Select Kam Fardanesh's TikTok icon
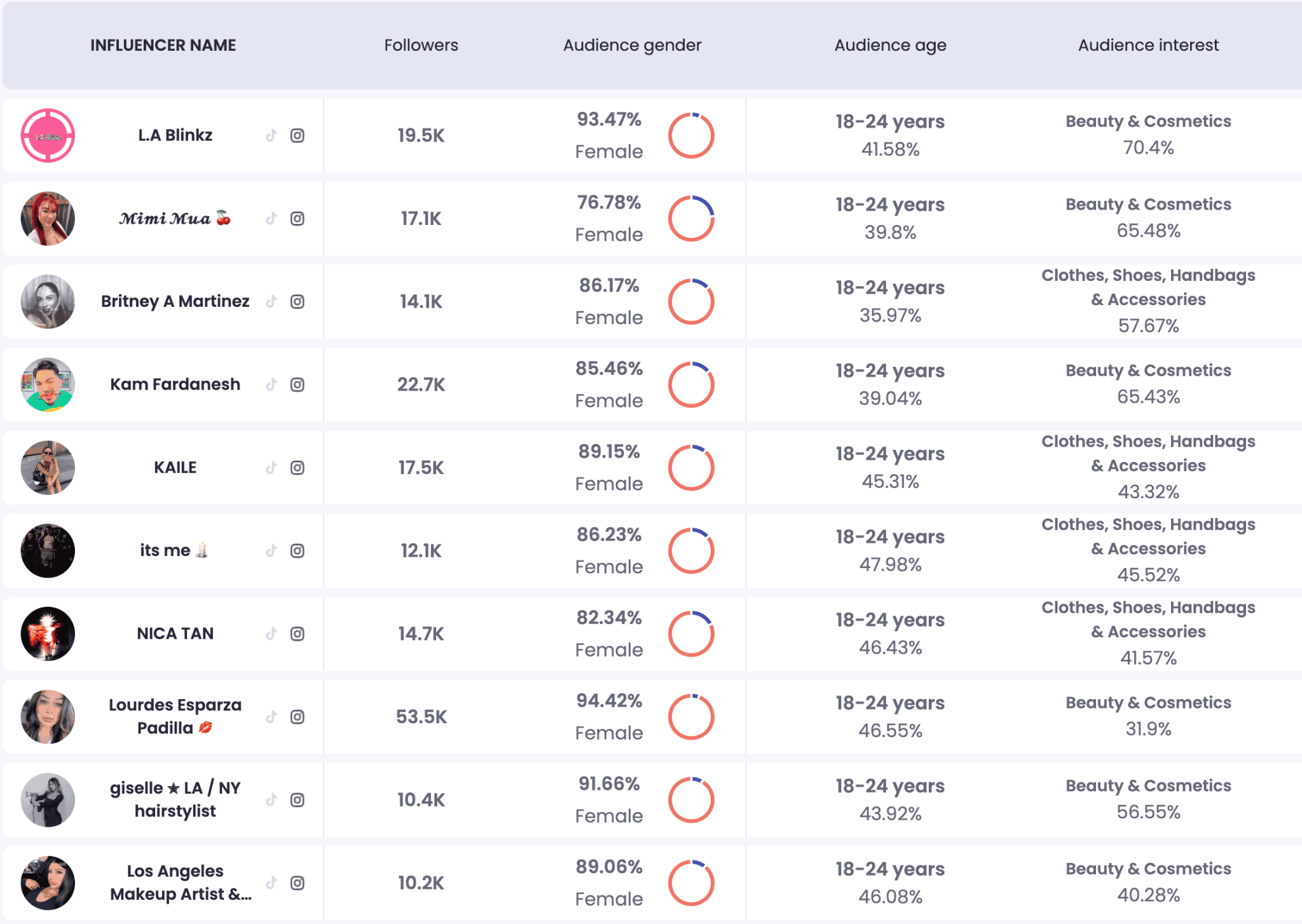 pos(271,384)
